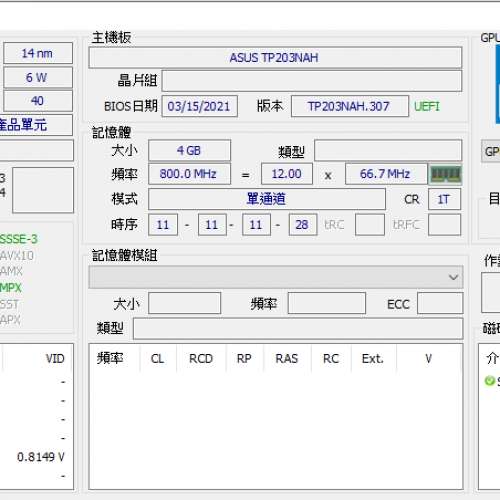Click the 6 W TDP field
Viewport: 500px width, 500px height.
(x=38, y=77)
